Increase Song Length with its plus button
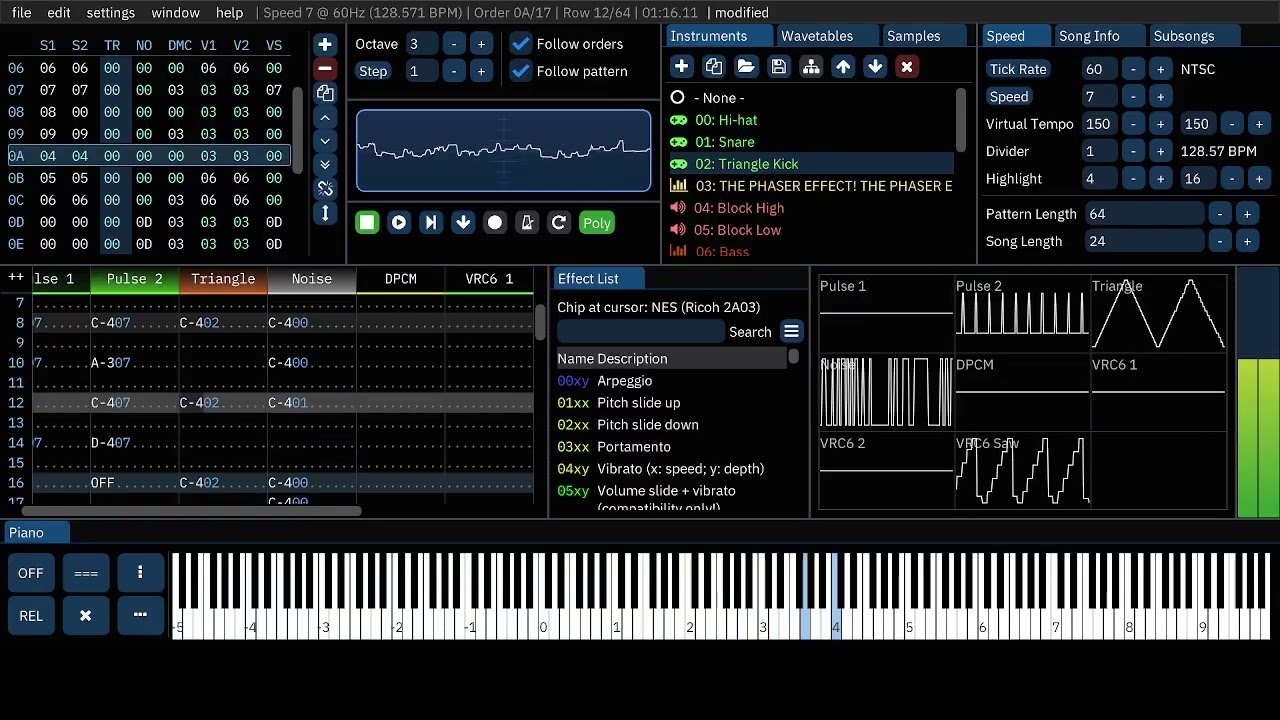1280x720 pixels. (x=1247, y=241)
